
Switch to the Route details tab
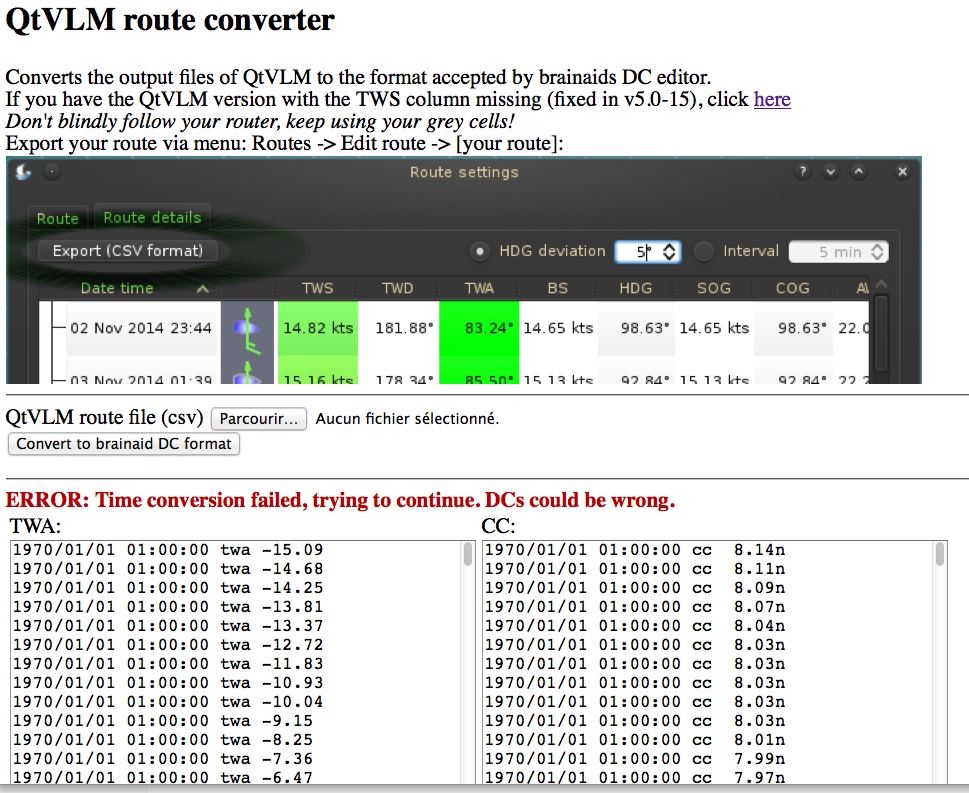point(153,218)
